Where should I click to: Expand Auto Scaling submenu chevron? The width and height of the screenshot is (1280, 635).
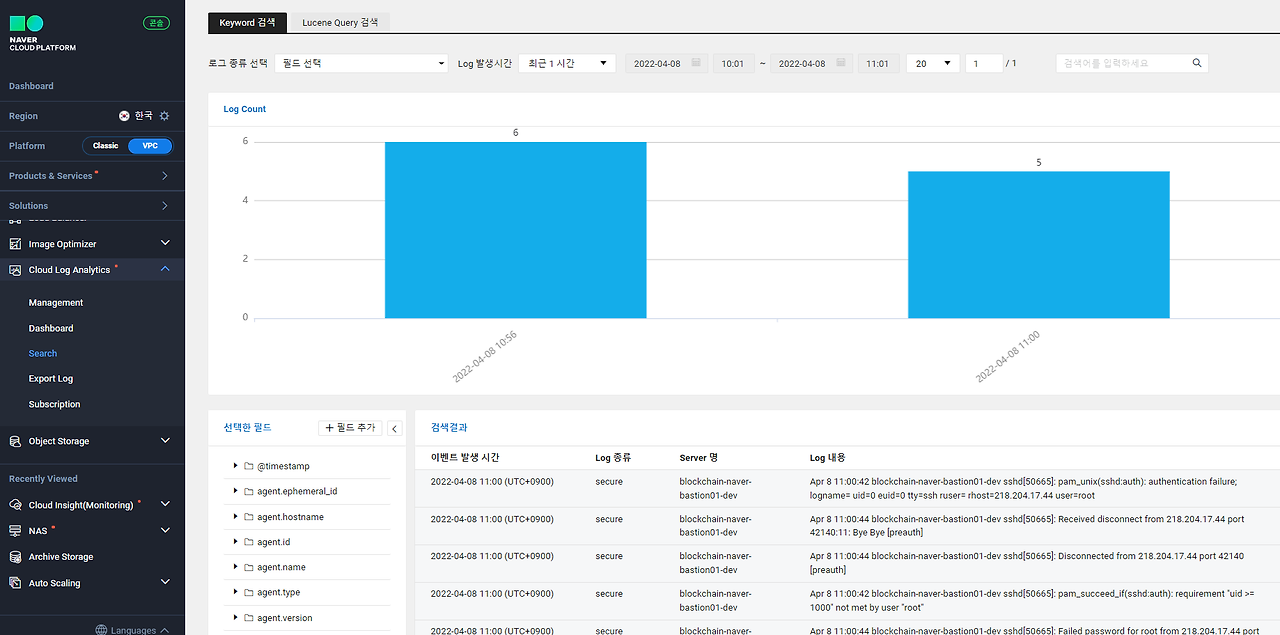165,582
